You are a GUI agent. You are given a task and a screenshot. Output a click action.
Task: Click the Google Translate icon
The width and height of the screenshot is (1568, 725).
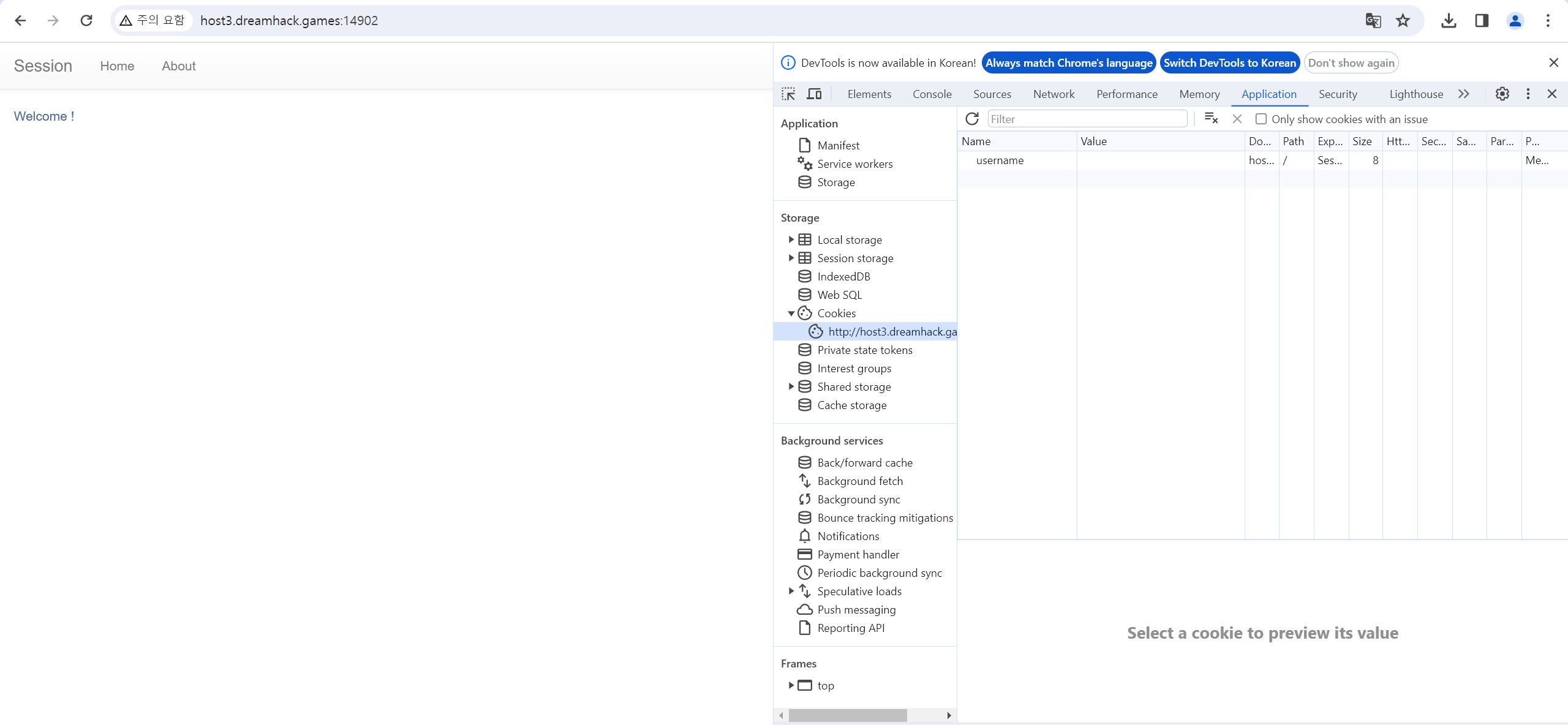click(x=1373, y=21)
